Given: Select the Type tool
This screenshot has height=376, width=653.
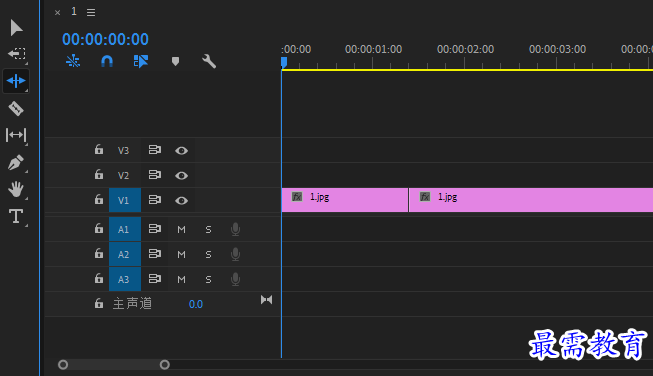Looking at the screenshot, I should coord(16,216).
